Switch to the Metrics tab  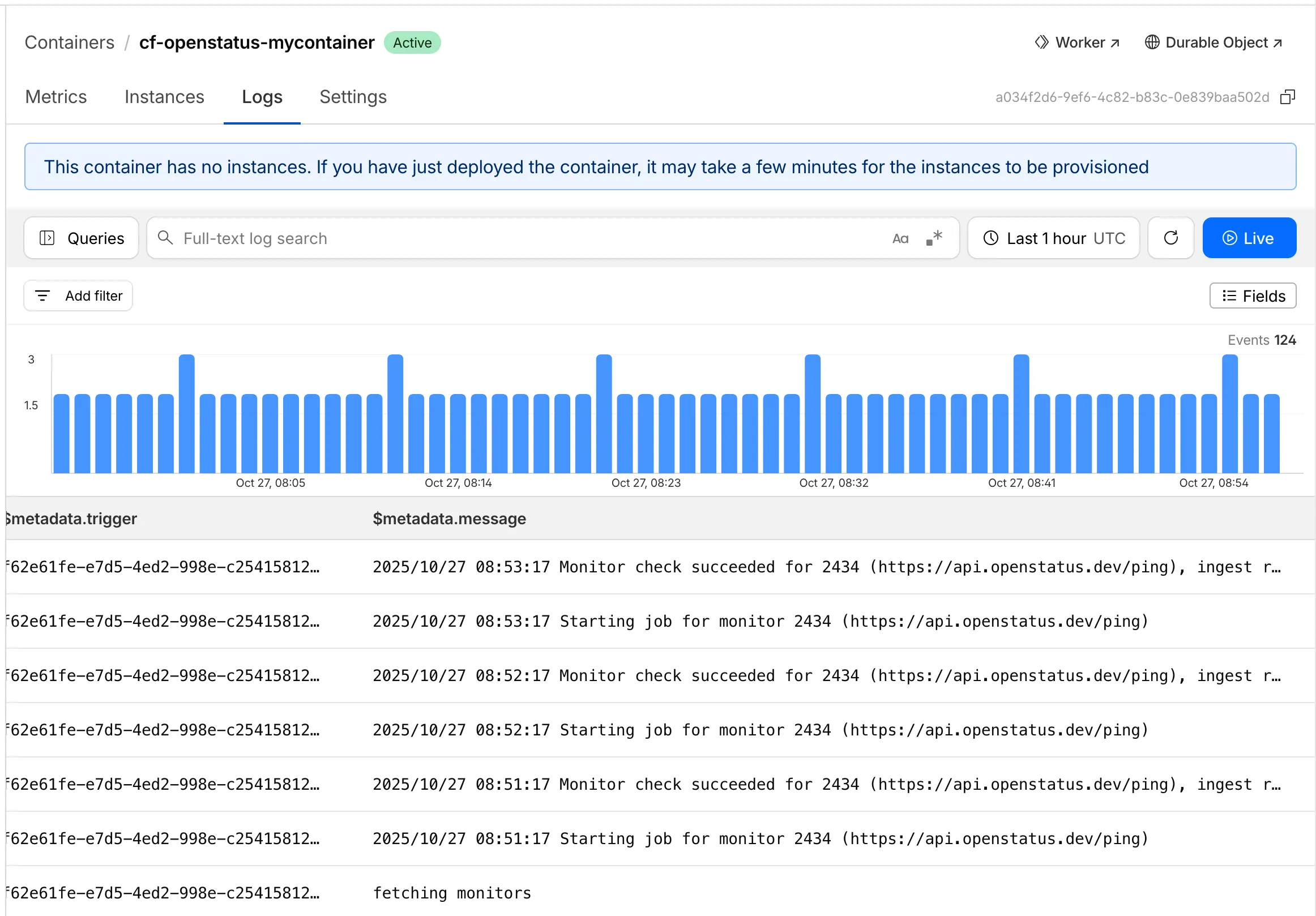pyautogui.click(x=55, y=97)
